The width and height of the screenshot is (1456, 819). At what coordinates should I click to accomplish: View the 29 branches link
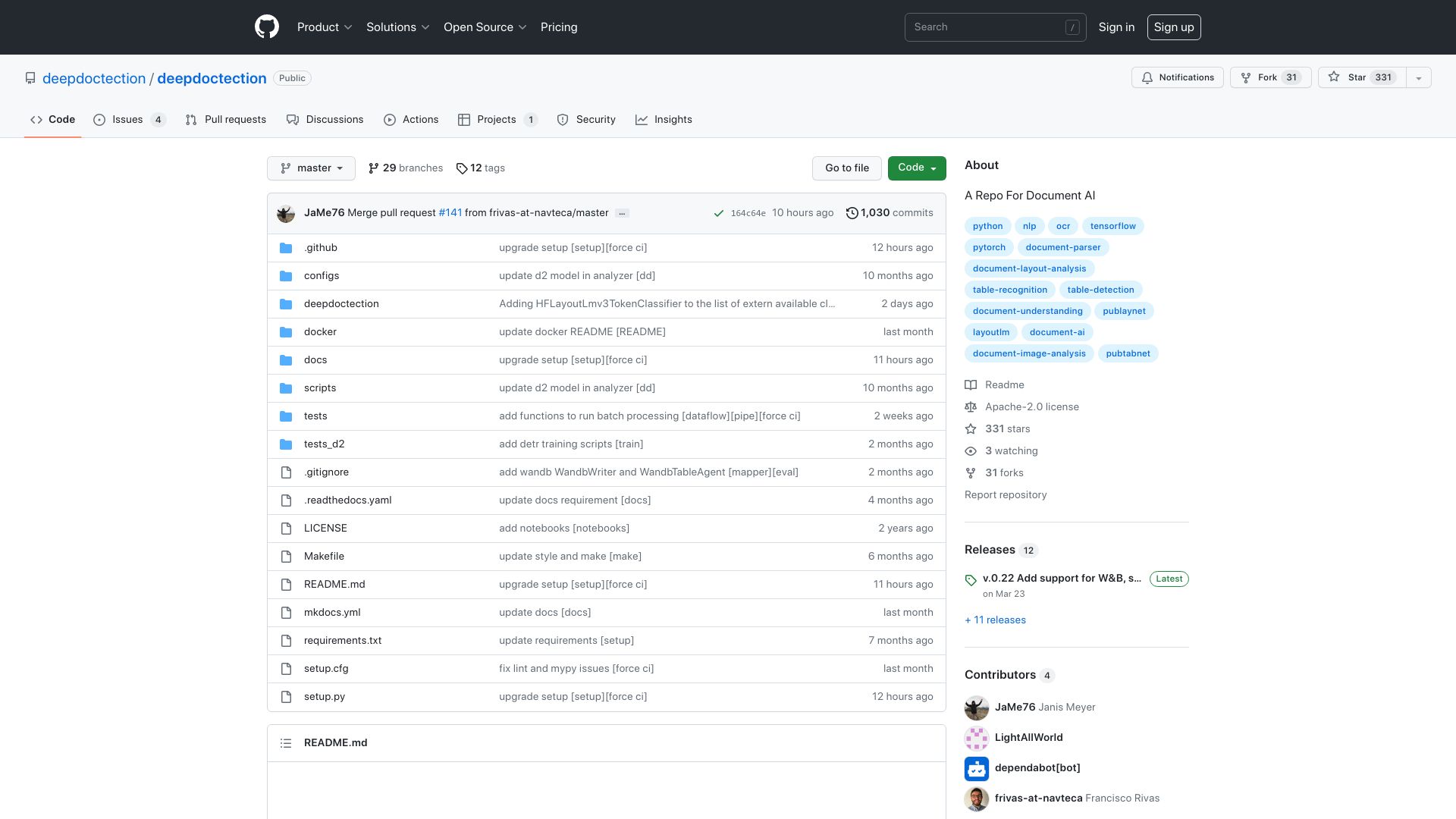pos(406,168)
